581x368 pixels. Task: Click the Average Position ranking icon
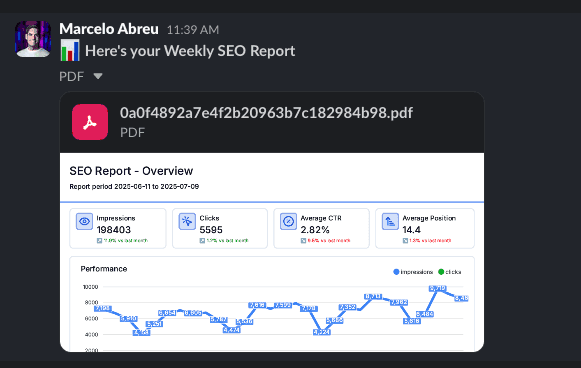point(390,221)
